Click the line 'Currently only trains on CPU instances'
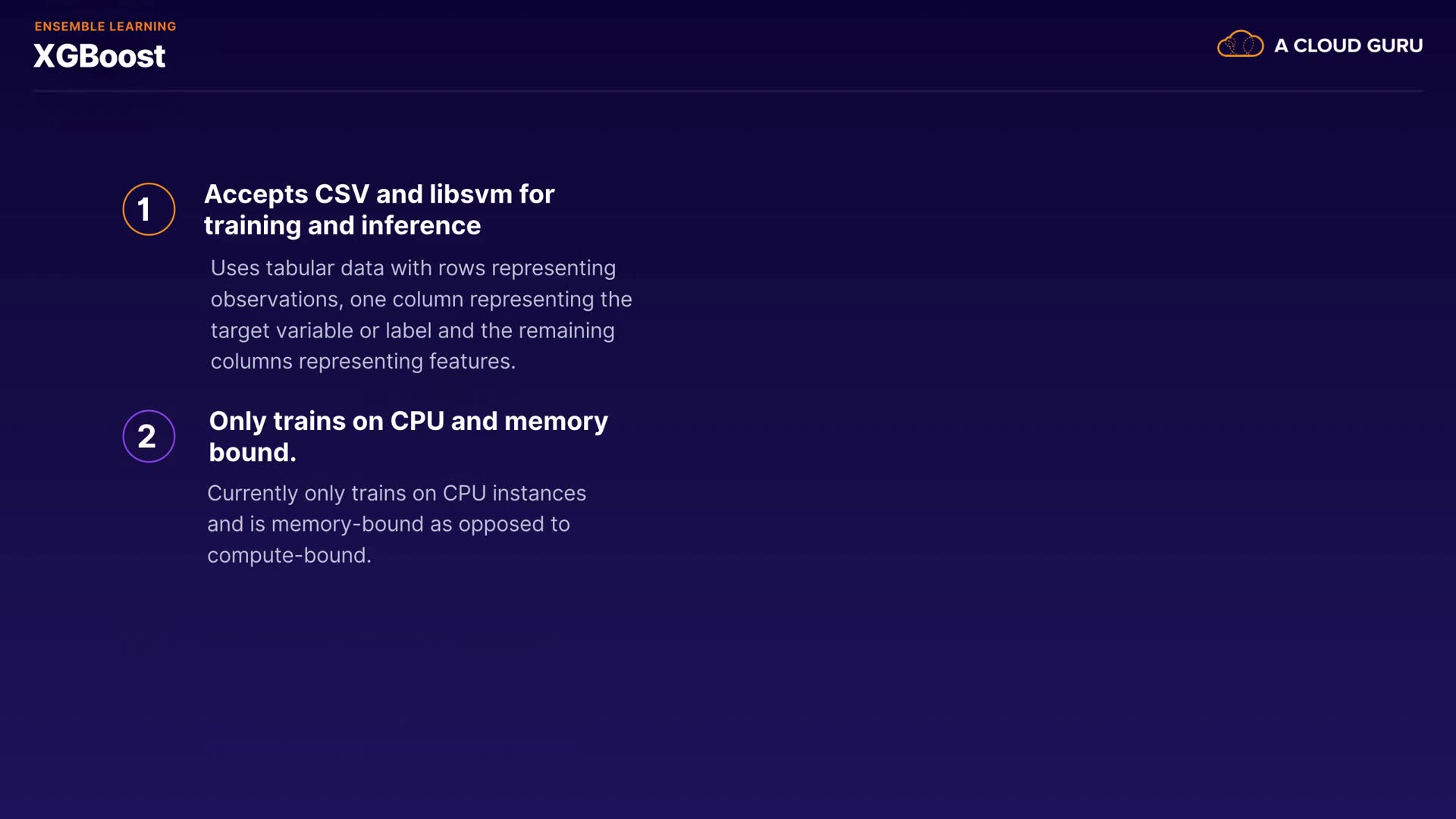 pos(397,493)
